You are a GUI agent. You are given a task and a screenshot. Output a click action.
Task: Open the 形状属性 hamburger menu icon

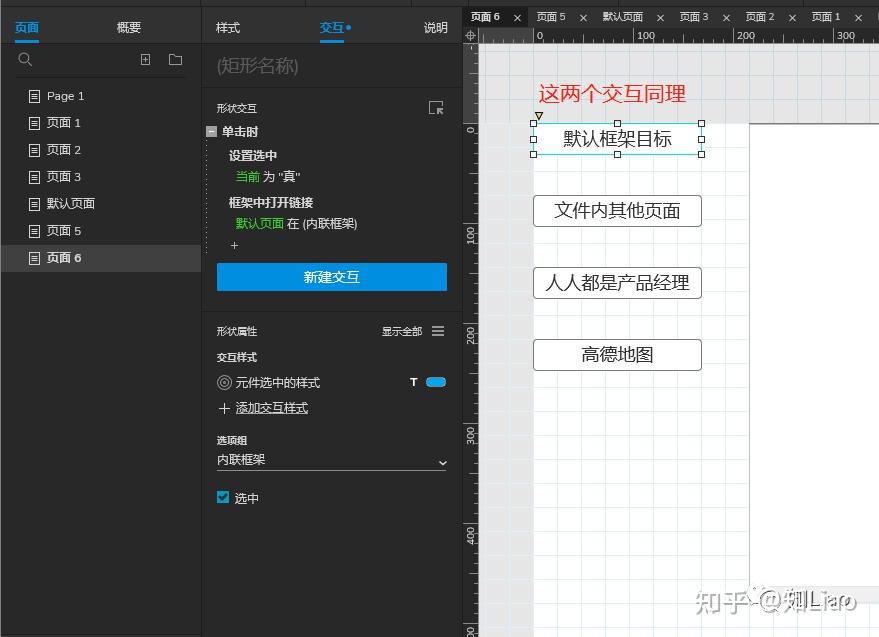437,331
